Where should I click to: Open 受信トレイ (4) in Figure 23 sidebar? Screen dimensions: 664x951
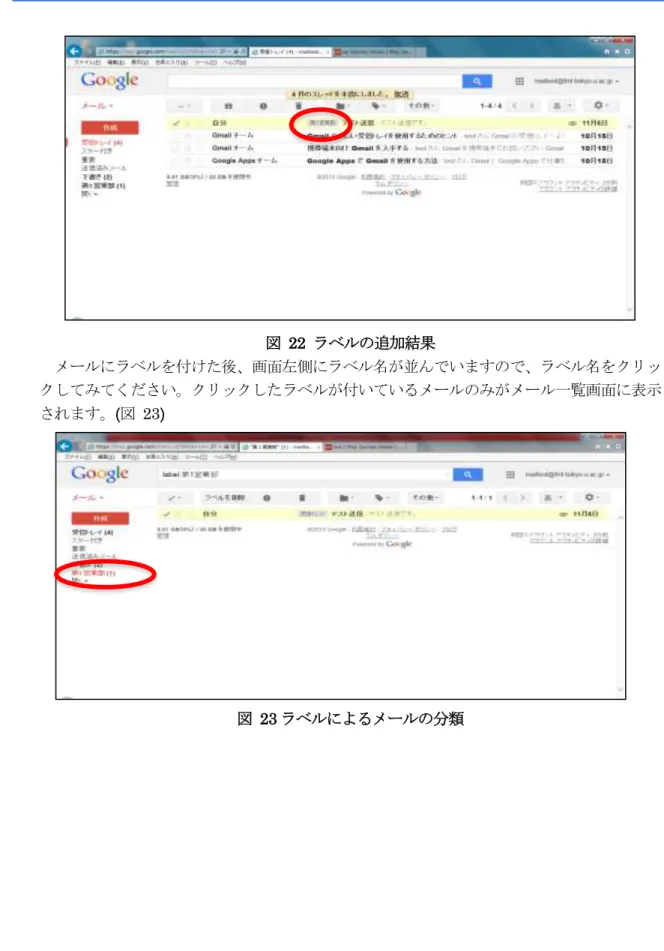92,532
